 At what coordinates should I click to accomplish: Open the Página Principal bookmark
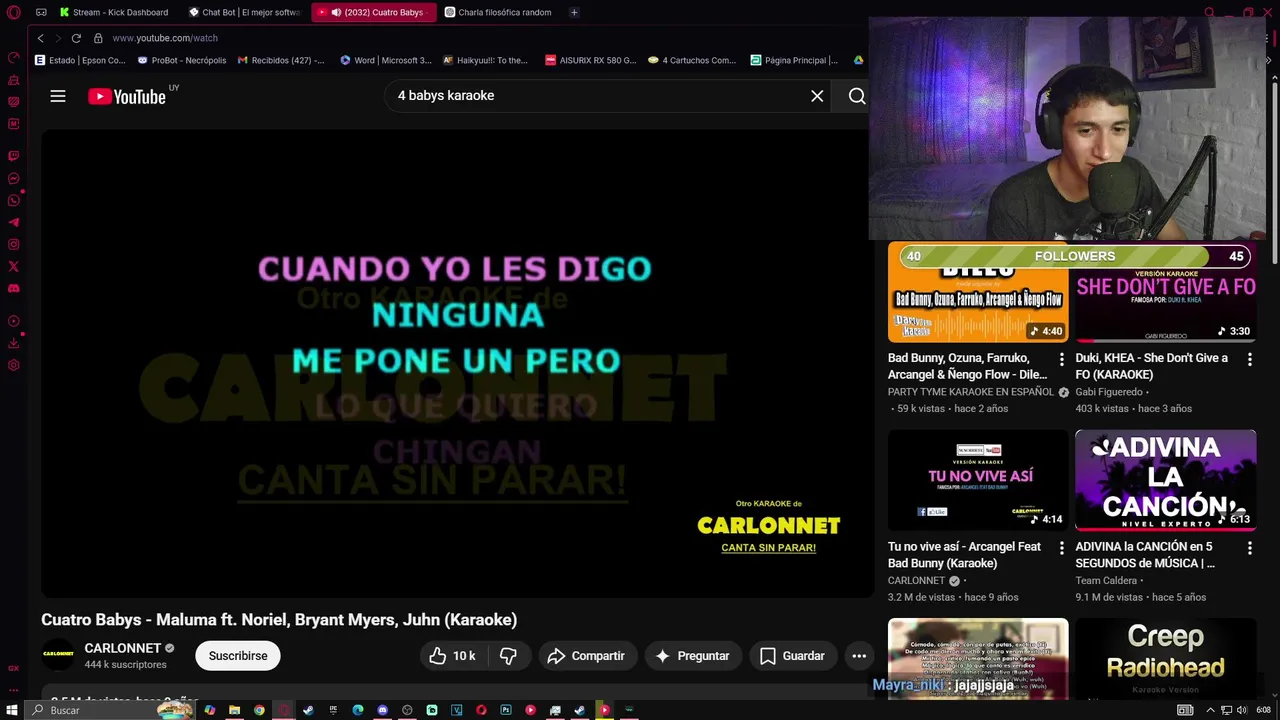click(x=794, y=60)
